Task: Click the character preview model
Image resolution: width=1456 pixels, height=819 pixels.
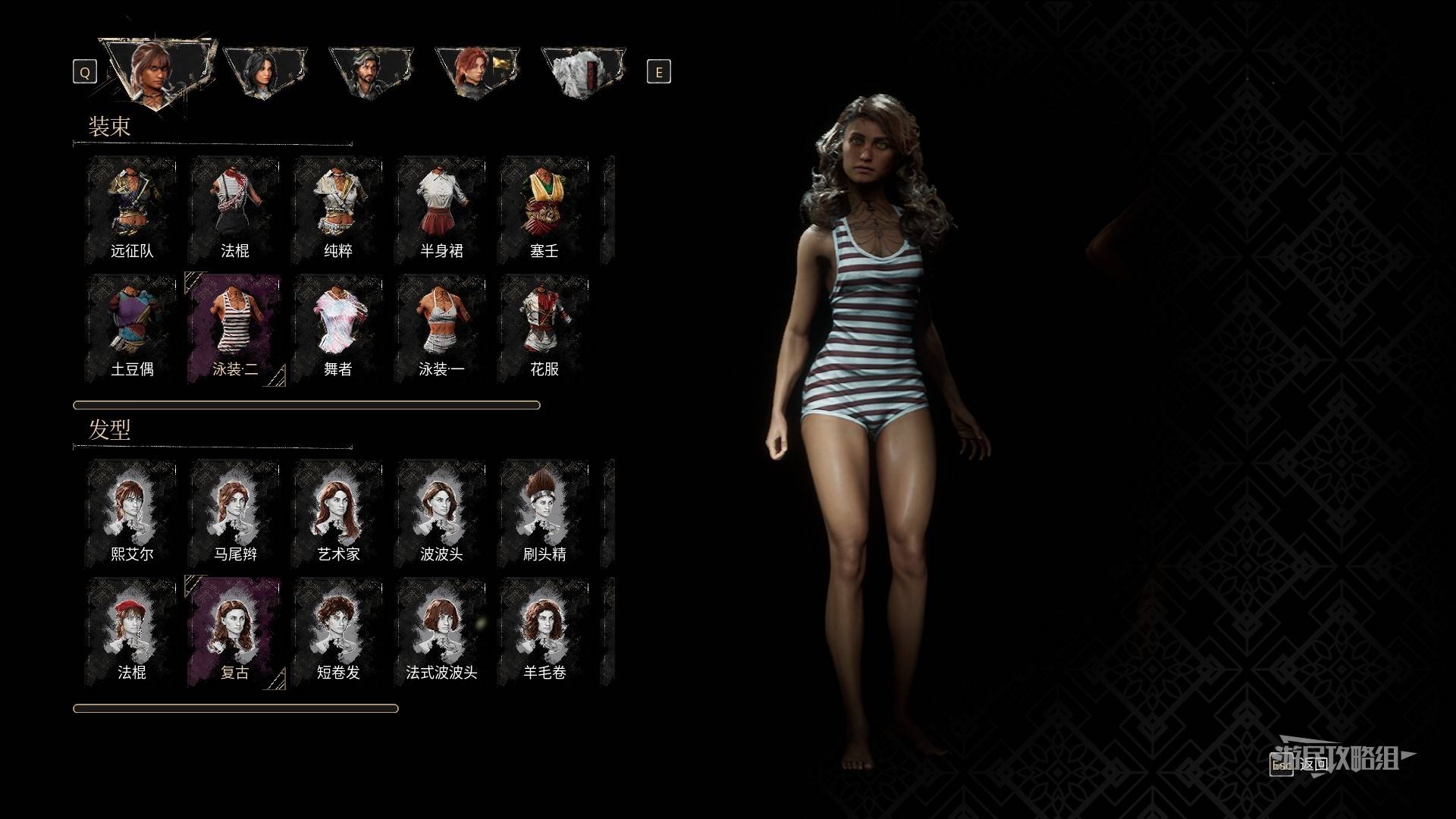Action: click(x=878, y=432)
